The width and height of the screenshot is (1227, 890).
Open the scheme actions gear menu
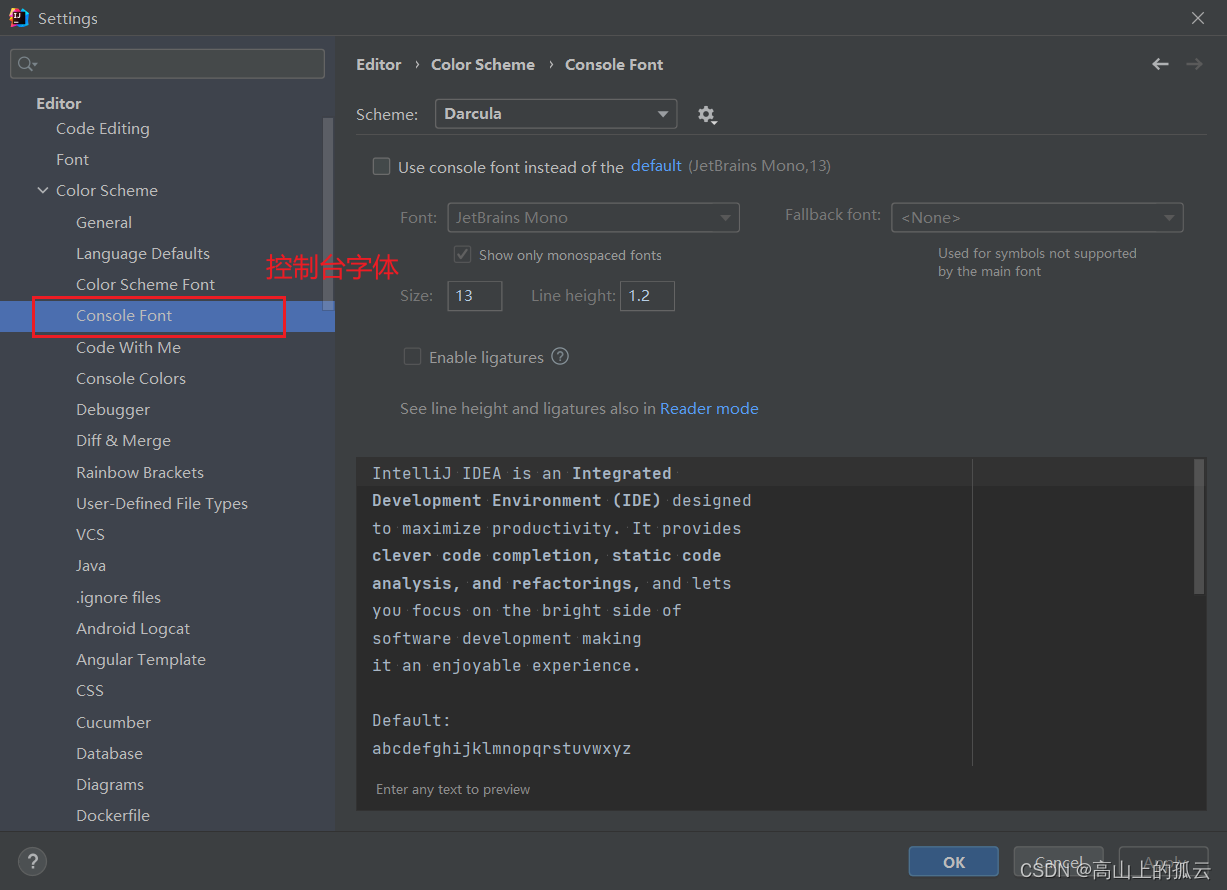point(707,115)
